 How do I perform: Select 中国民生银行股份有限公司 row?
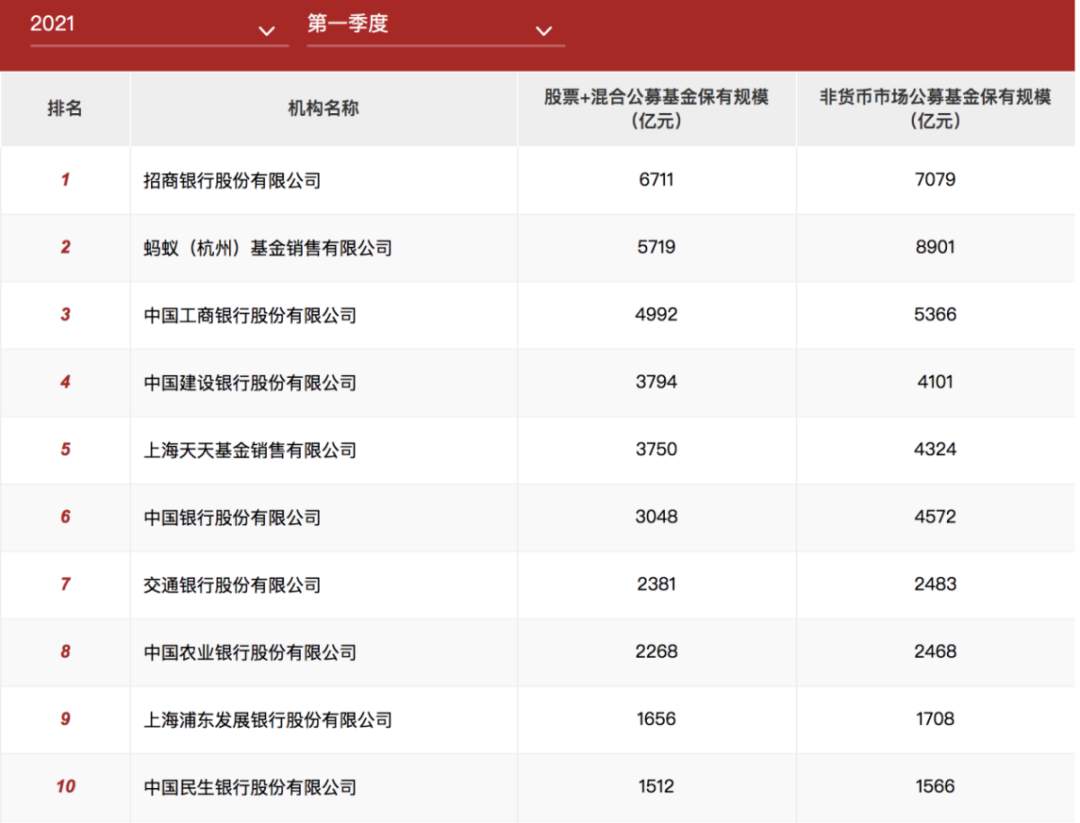pos(537,786)
